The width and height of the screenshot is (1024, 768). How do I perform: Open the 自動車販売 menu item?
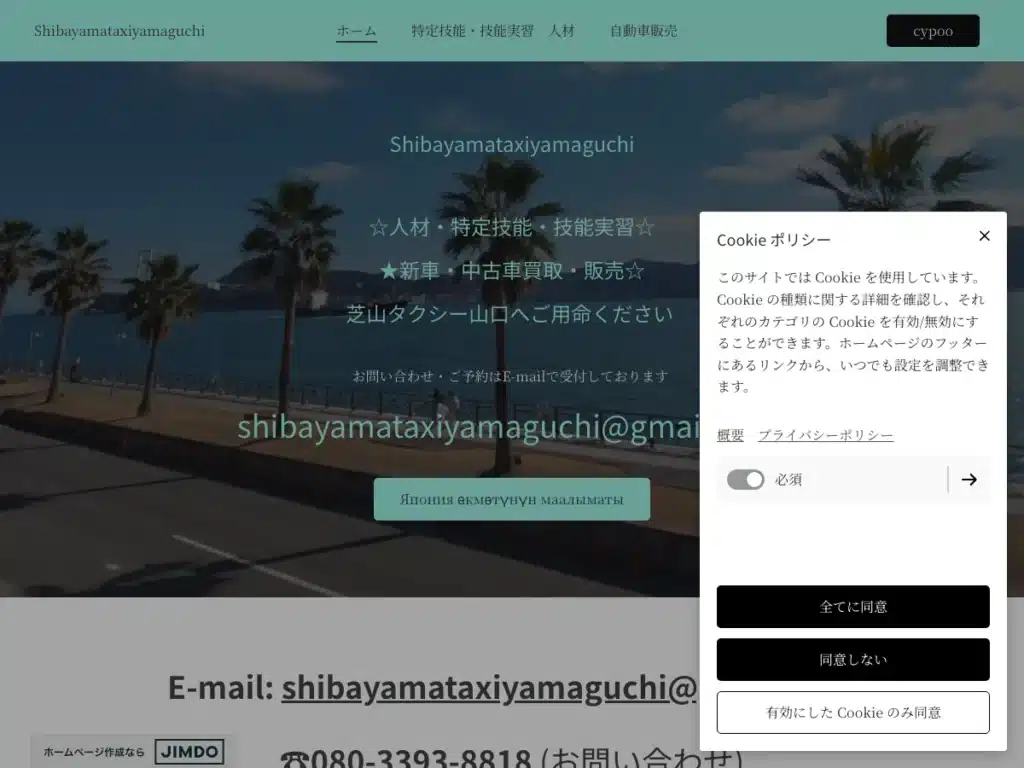(x=643, y=31)
